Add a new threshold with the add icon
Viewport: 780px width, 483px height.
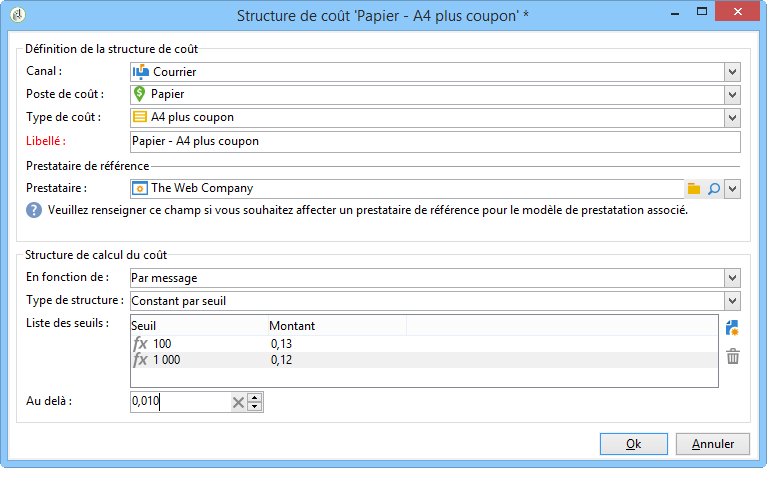732,328
